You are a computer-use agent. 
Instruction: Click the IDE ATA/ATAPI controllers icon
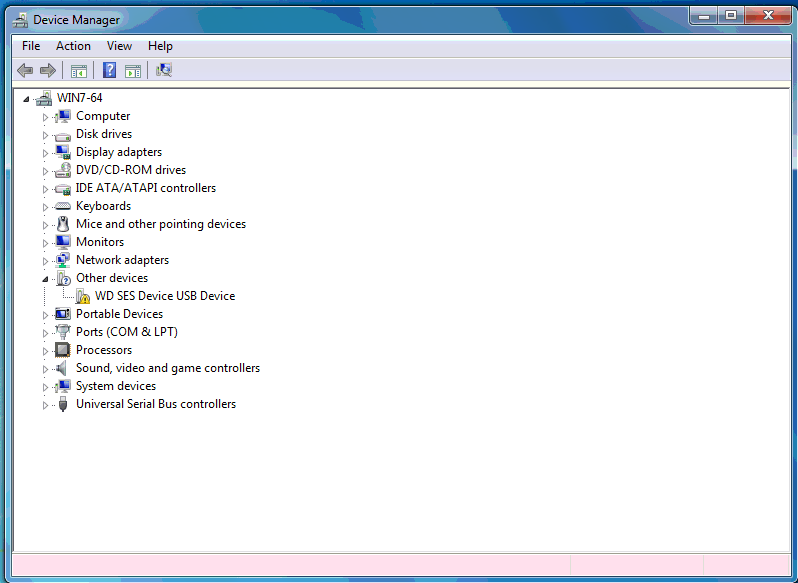pyautogui.click(x=63, y=189)
